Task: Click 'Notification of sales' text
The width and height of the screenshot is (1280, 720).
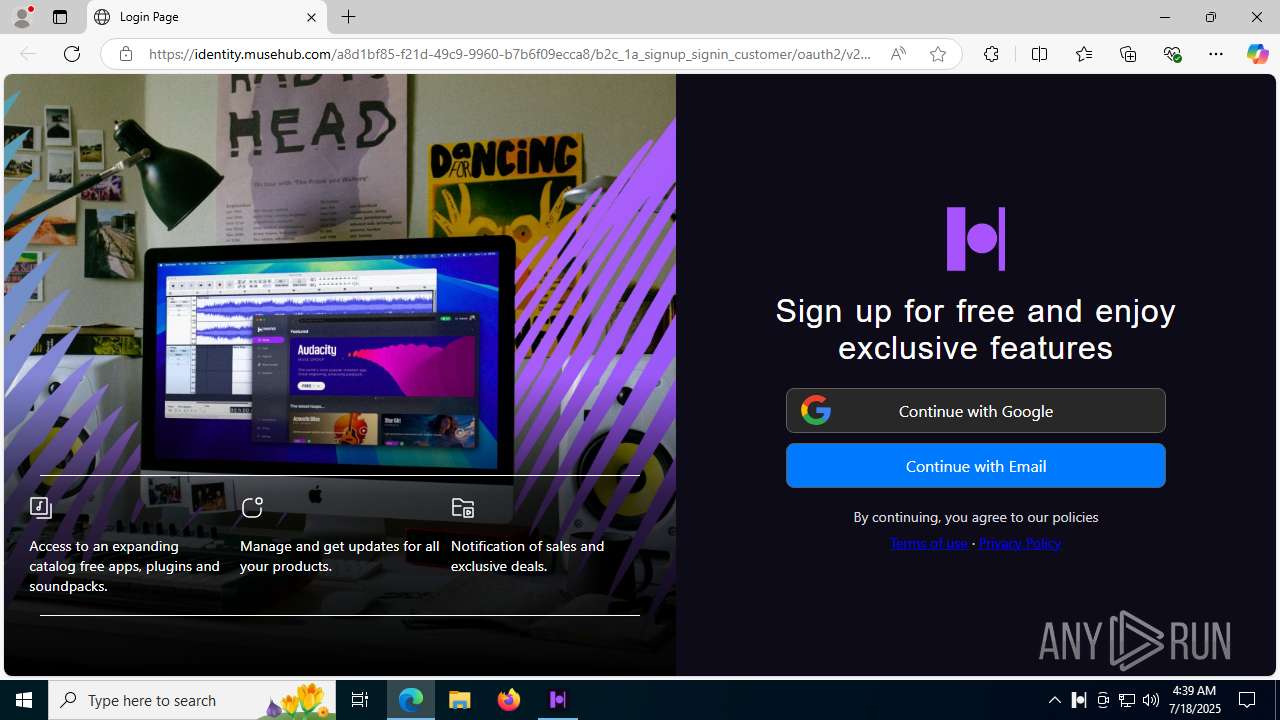Action: (x=528, y=556)
